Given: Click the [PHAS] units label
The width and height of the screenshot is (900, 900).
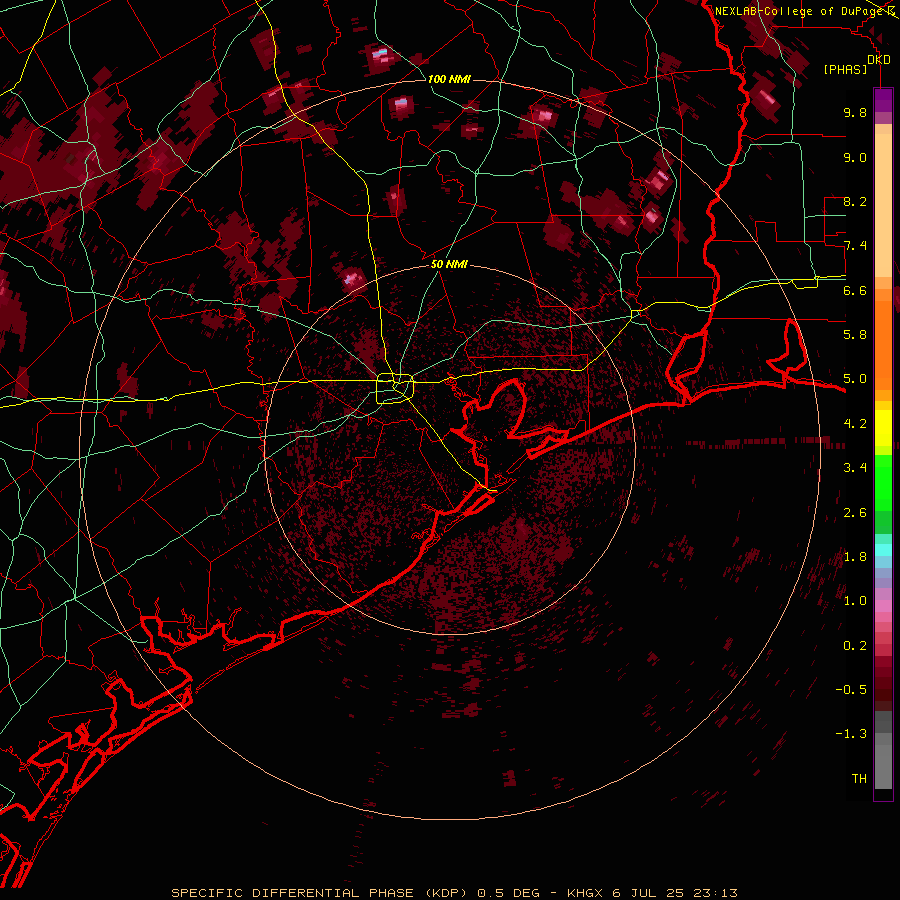Looking at the screenshot, I should point(845,70).
